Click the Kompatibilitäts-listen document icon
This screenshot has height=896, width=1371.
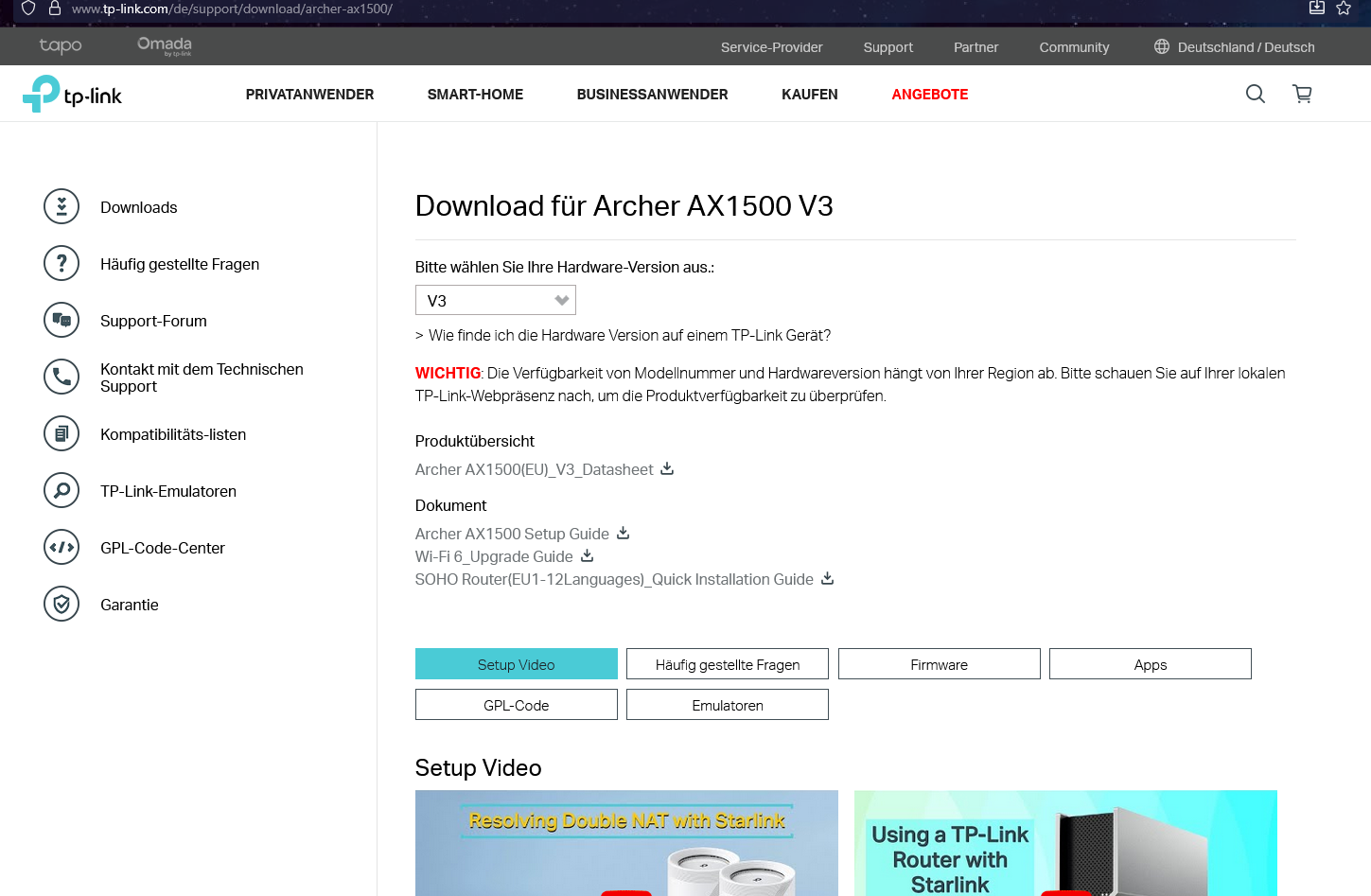click(x=62, y=433)
